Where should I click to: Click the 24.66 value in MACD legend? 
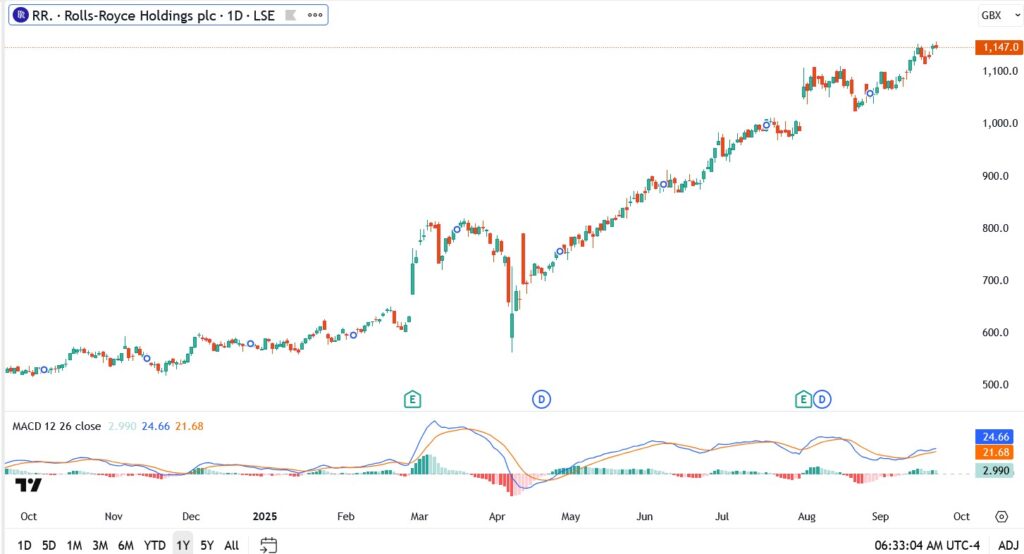(155, 426)
